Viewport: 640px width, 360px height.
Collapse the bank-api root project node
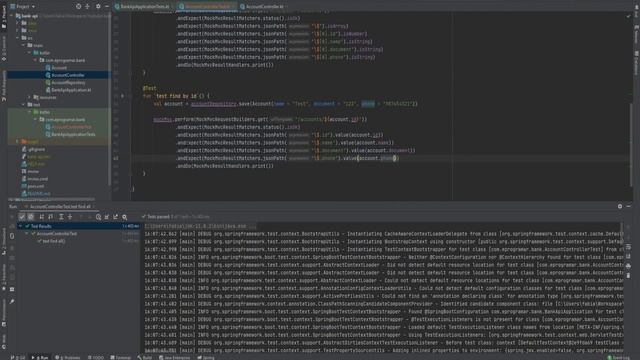[x=12, y=16]
